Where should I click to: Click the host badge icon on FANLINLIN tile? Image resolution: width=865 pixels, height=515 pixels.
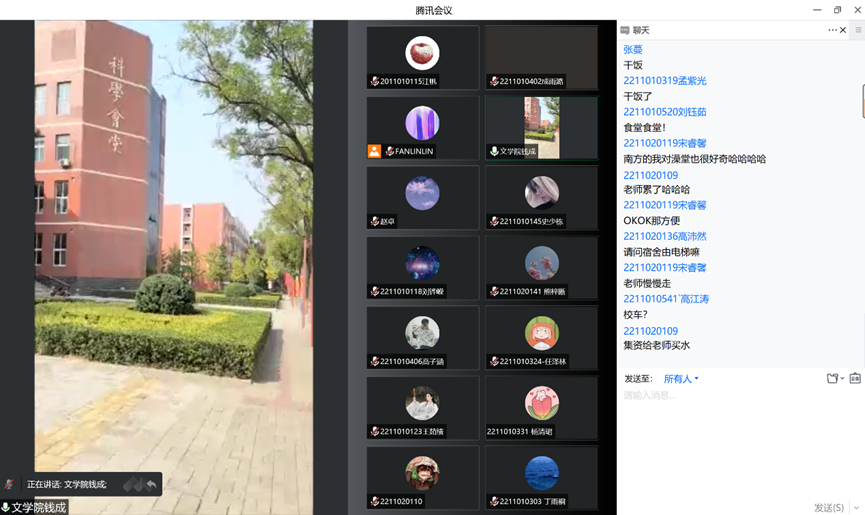[374, 151]
